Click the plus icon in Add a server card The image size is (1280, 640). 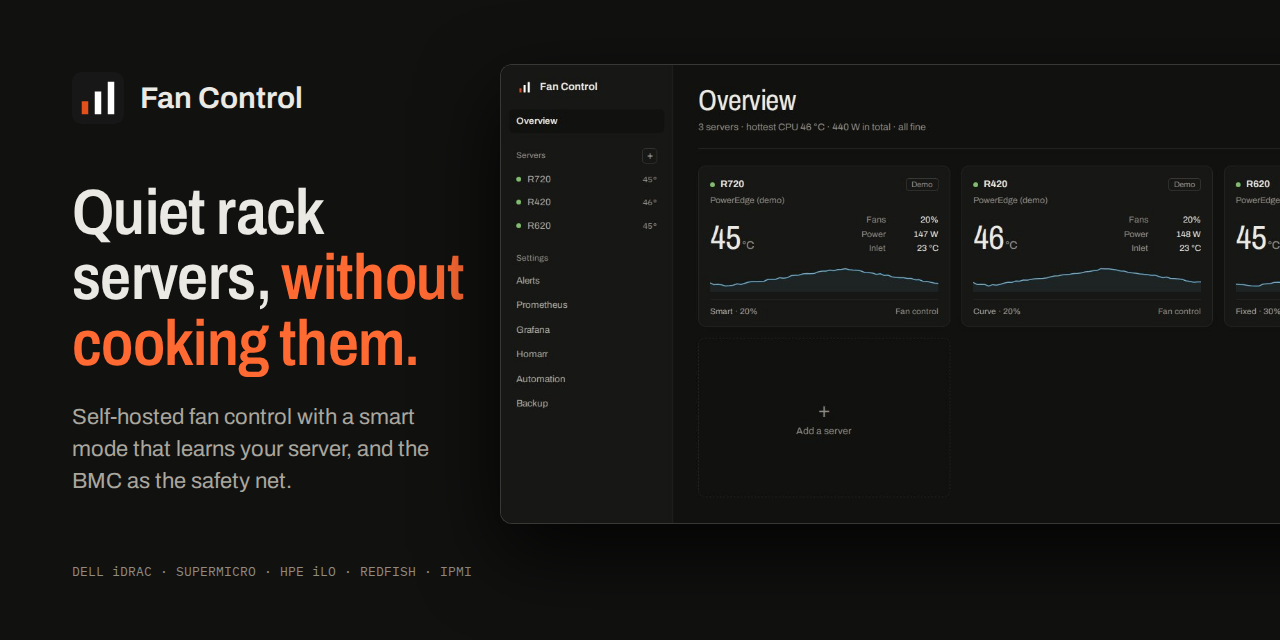(824, 411)
